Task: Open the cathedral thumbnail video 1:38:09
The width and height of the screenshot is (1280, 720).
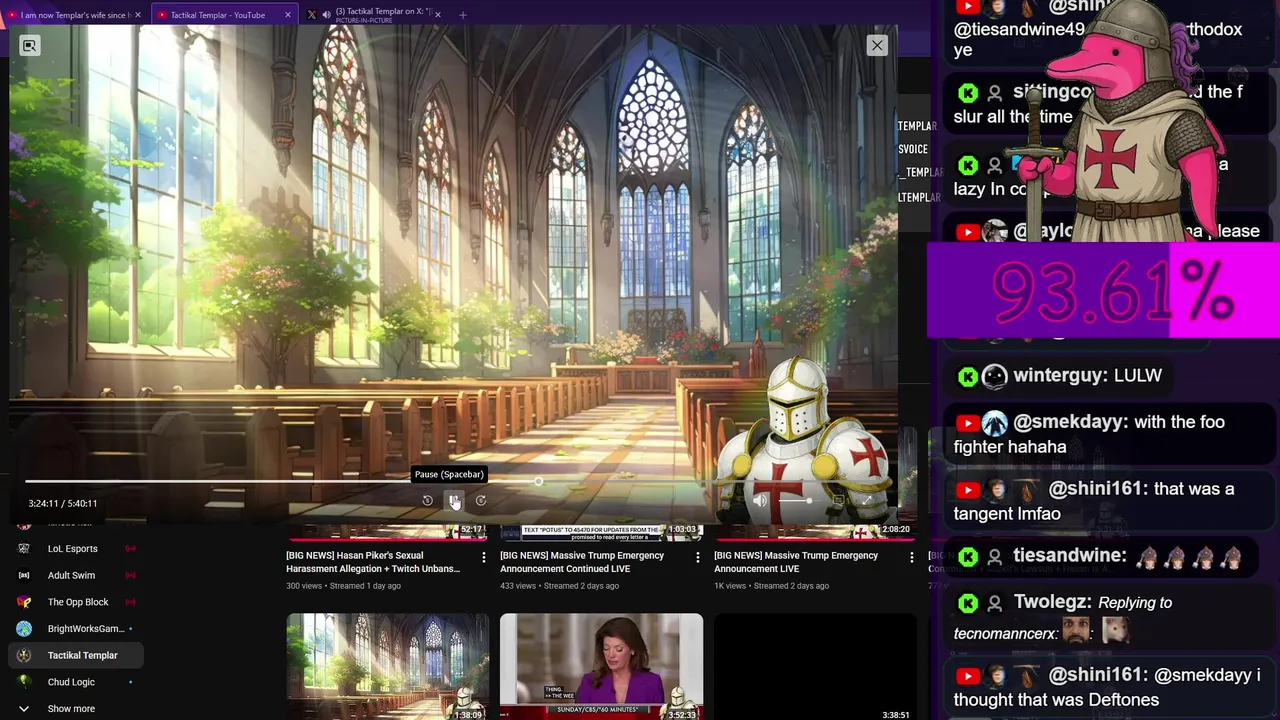Action: pyautogui.click(x=388, y=666)
